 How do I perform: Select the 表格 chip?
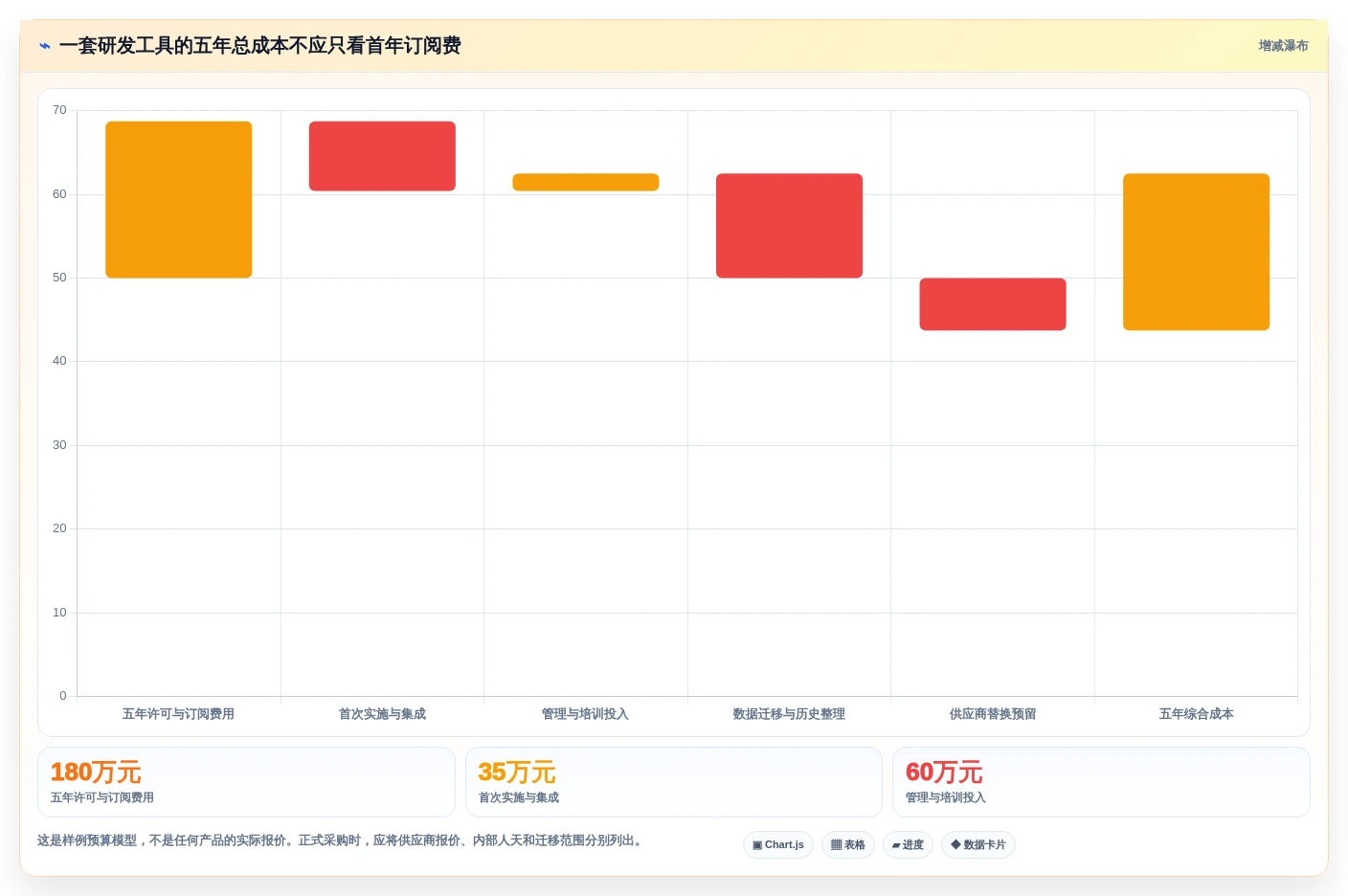(848, 844)
